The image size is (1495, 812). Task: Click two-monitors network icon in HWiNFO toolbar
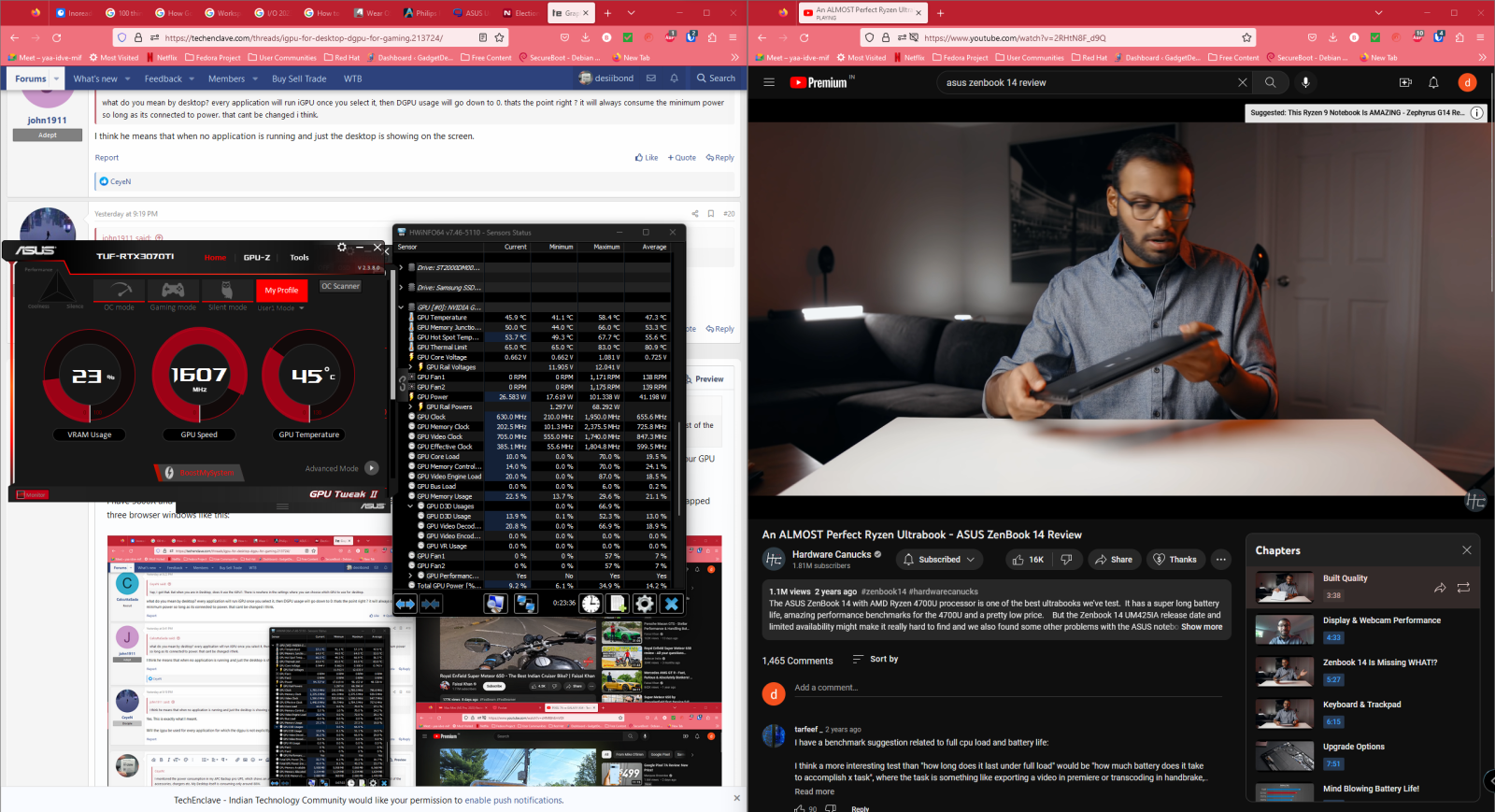tap(526, 604)
